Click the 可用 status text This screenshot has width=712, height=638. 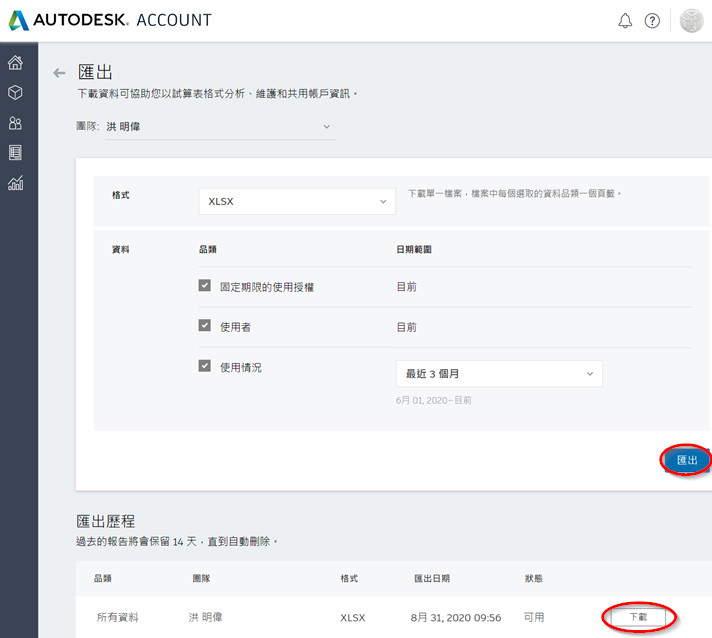coord(534,618)
